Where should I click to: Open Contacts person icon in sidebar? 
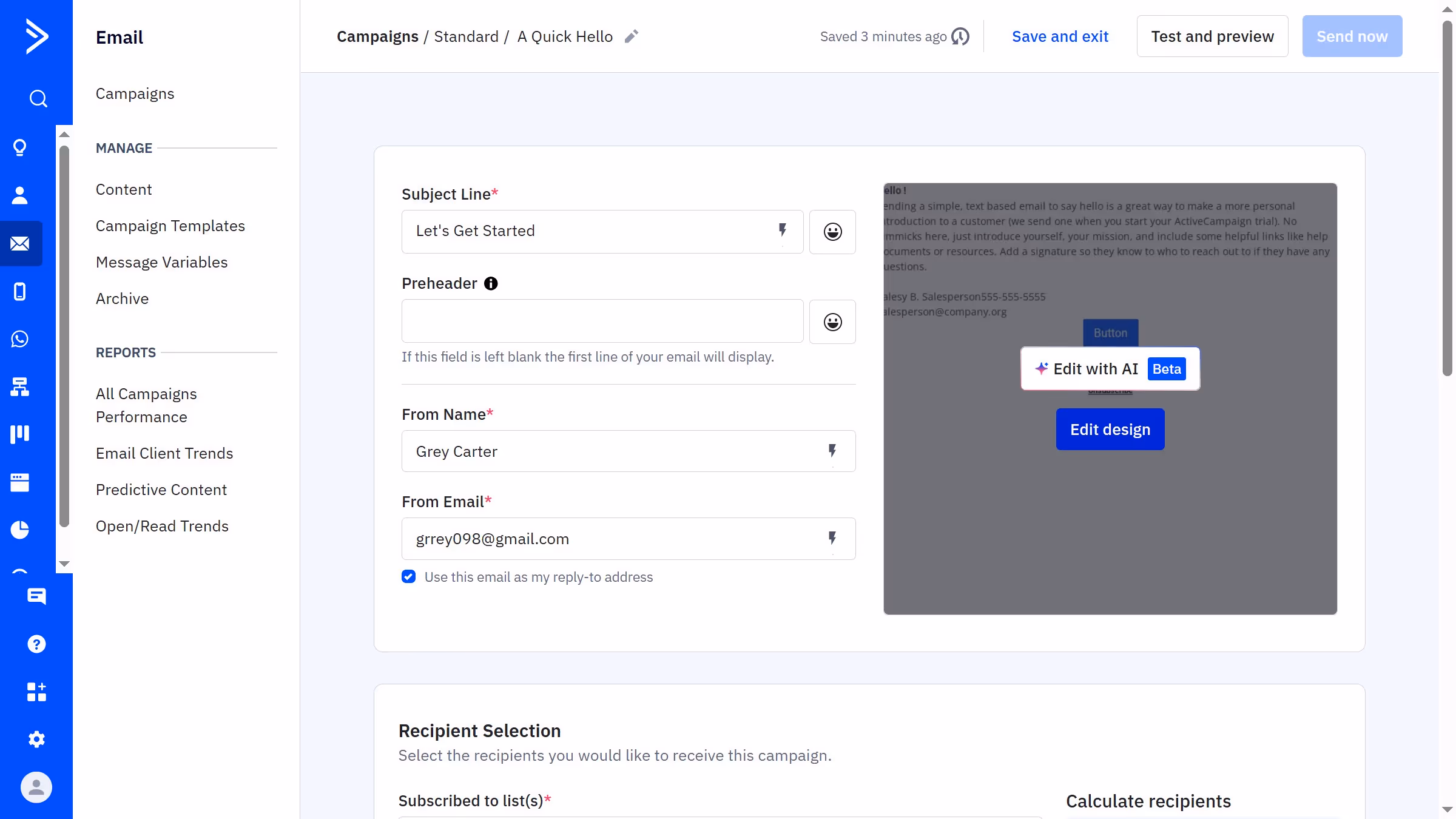pos(20,195)
